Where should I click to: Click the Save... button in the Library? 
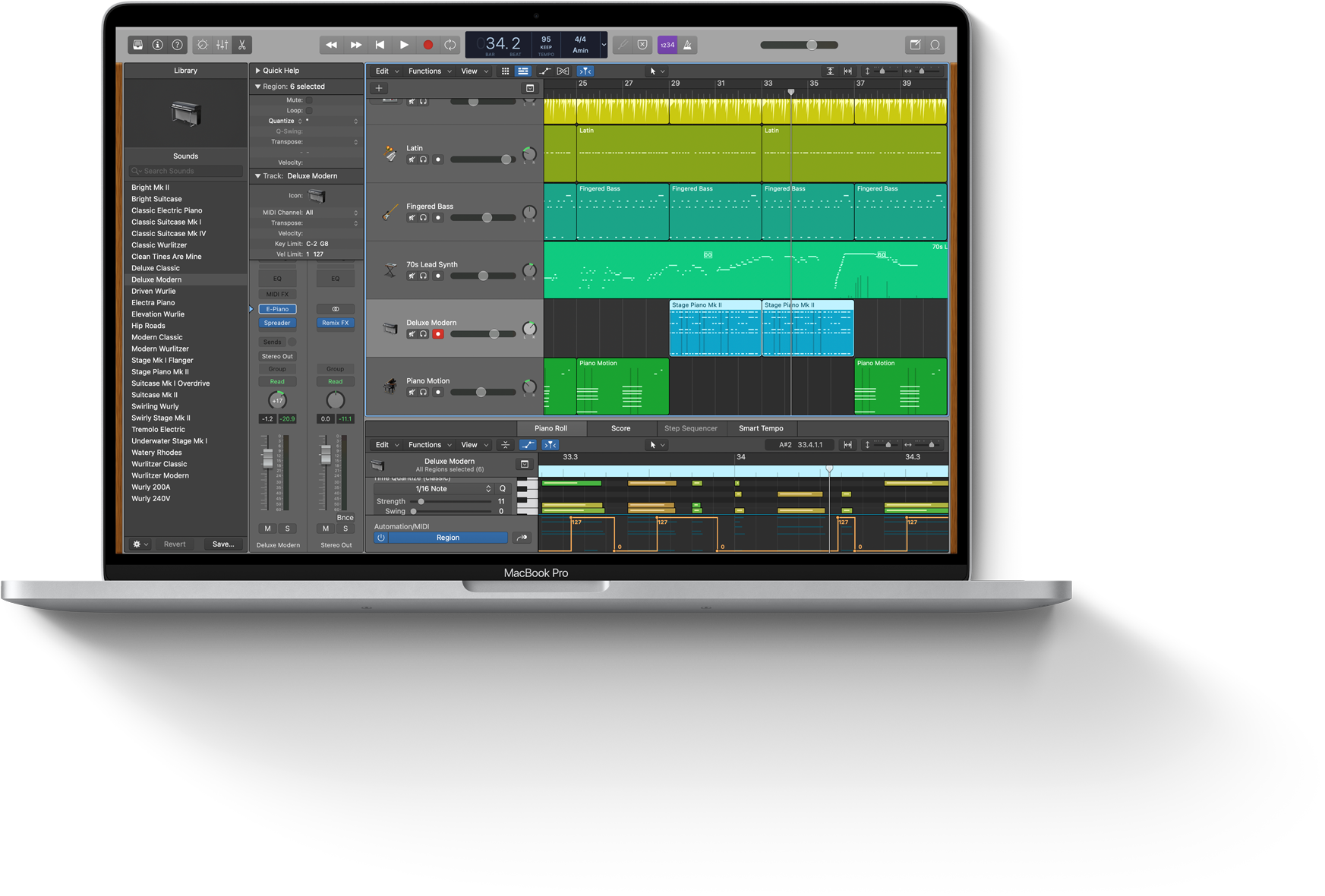[x=223, y=544]
